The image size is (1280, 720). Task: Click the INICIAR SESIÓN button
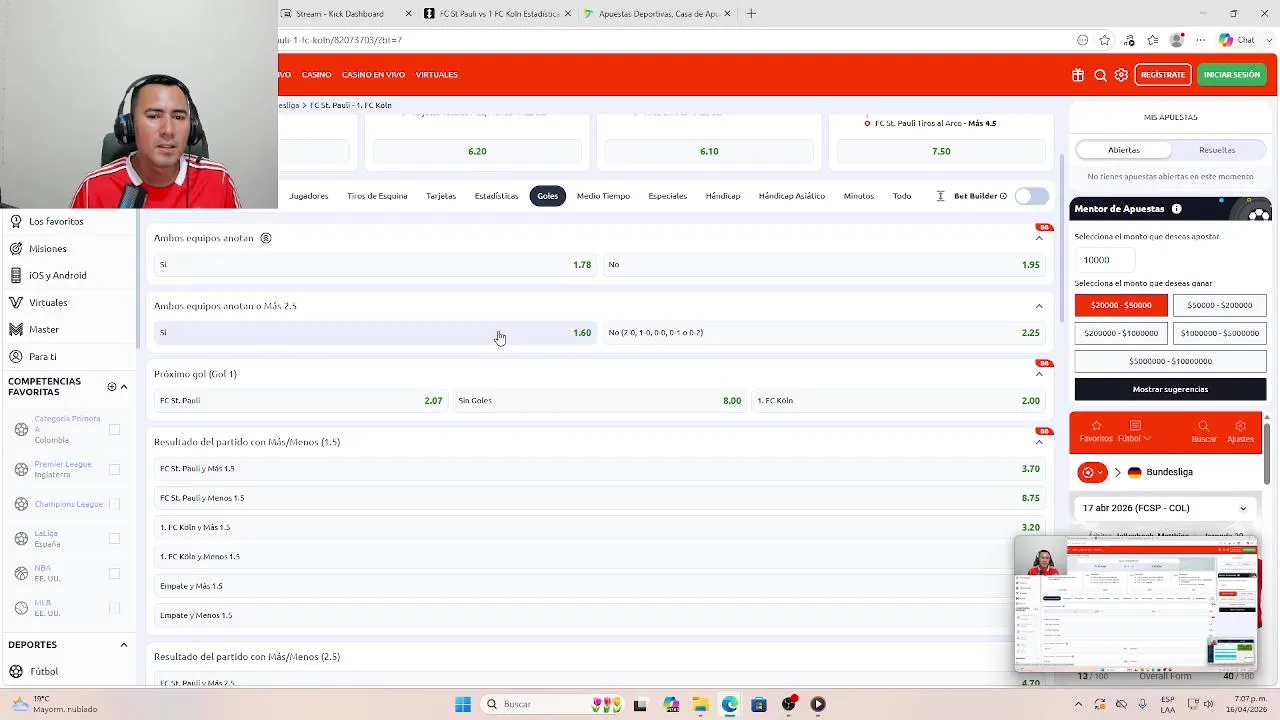(x=1232, y=75)
